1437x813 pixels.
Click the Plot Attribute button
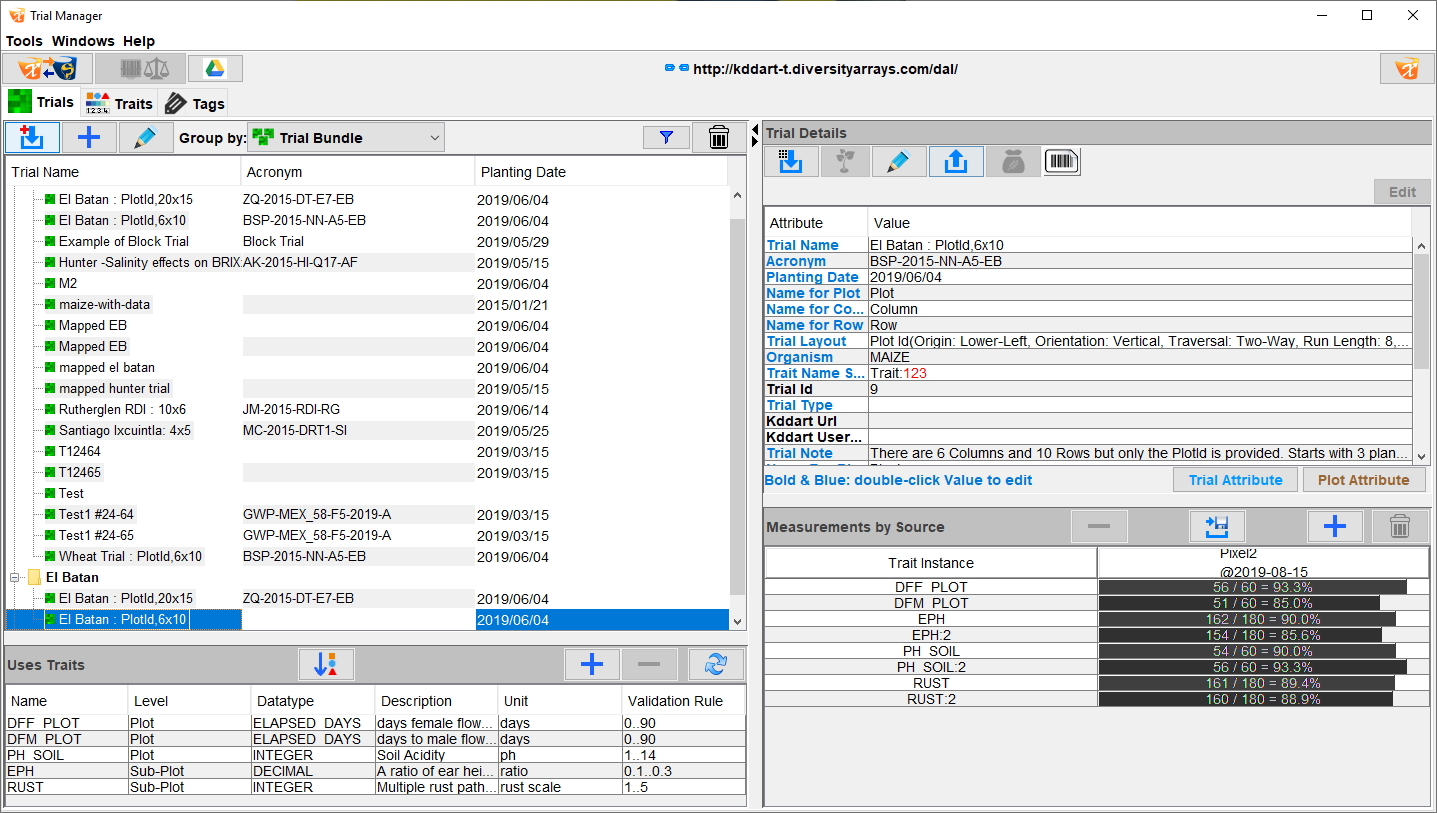click(x=1364, y=480)
